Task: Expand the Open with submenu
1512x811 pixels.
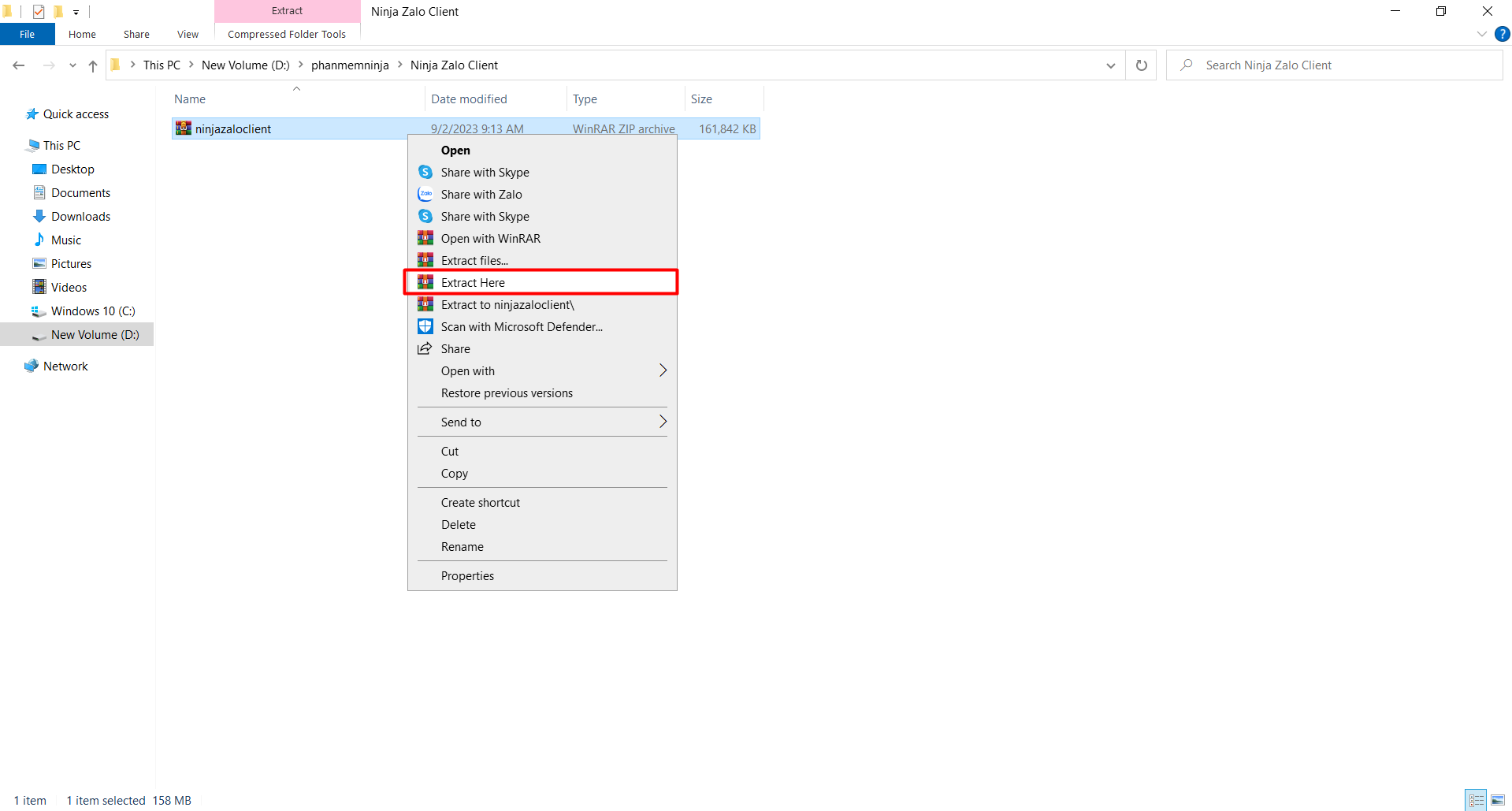Action: [x=663, y=370]
